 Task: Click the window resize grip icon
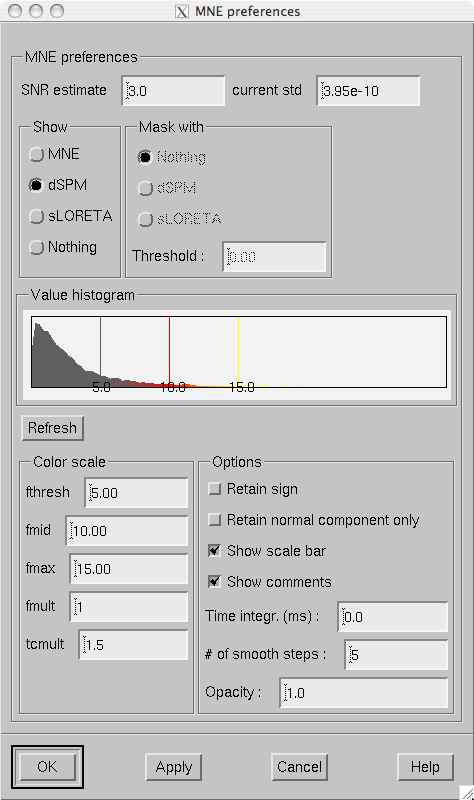pyautogui.click(x=467, y=793)
